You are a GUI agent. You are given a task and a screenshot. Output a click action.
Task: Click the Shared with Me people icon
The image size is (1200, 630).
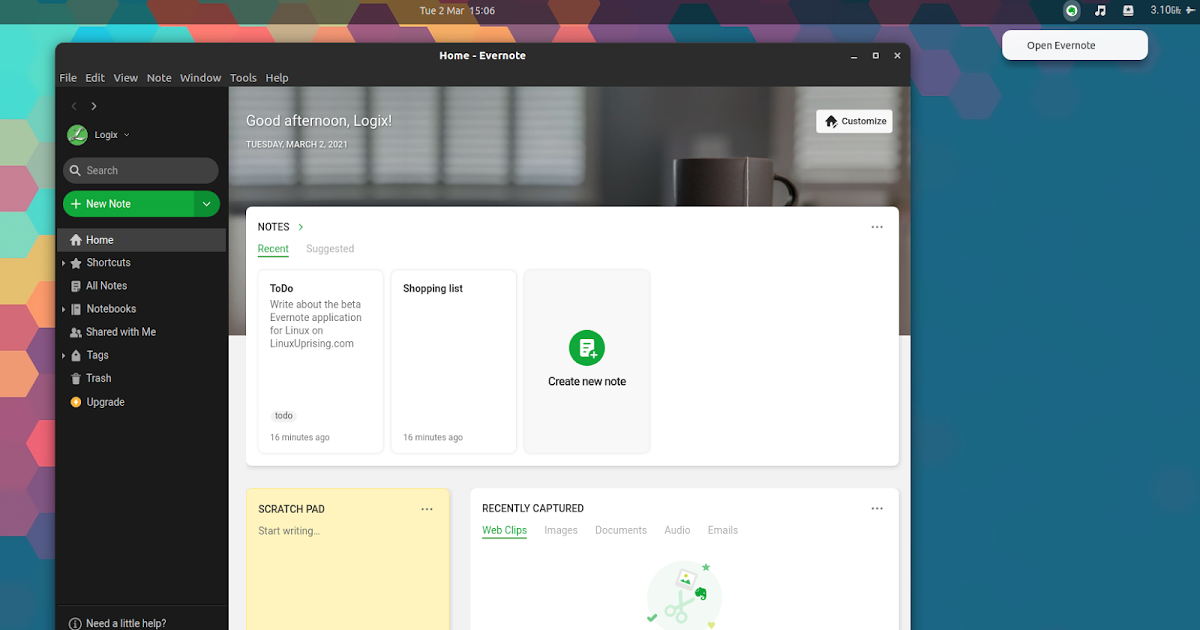[x=76, y=332]
